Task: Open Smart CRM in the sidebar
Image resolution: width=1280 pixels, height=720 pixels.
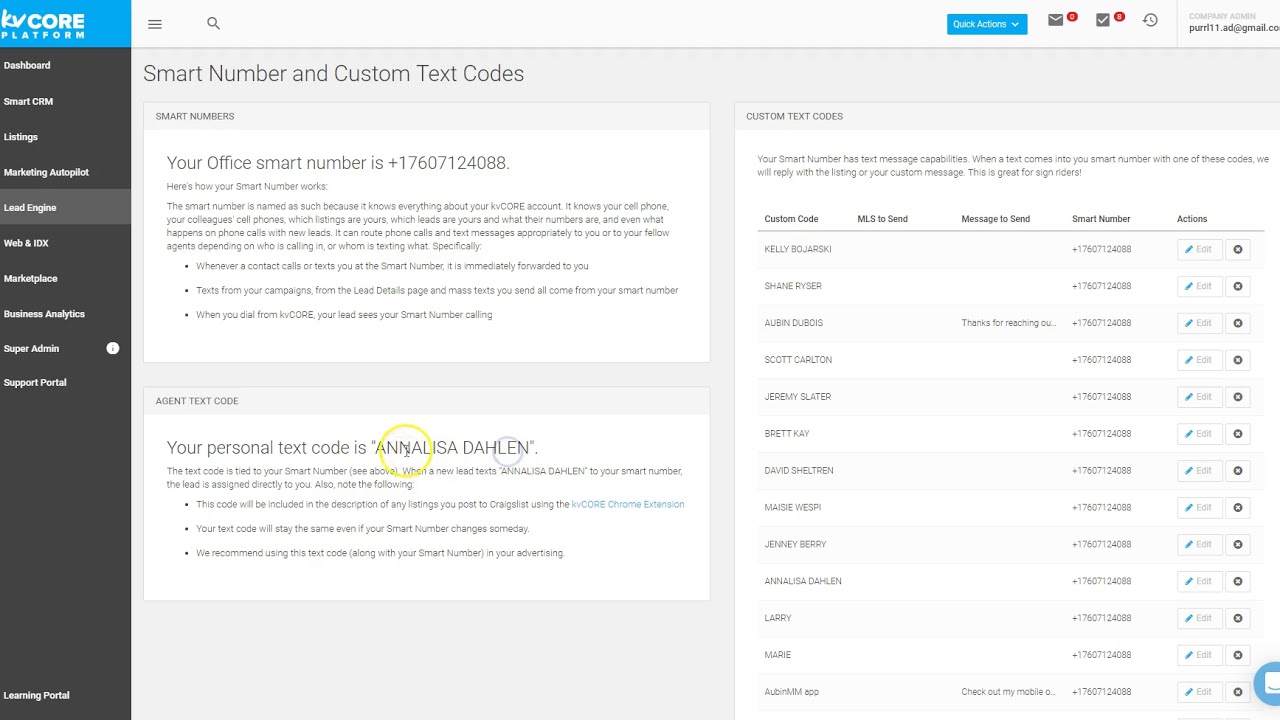Action: (x=28, y=101)
